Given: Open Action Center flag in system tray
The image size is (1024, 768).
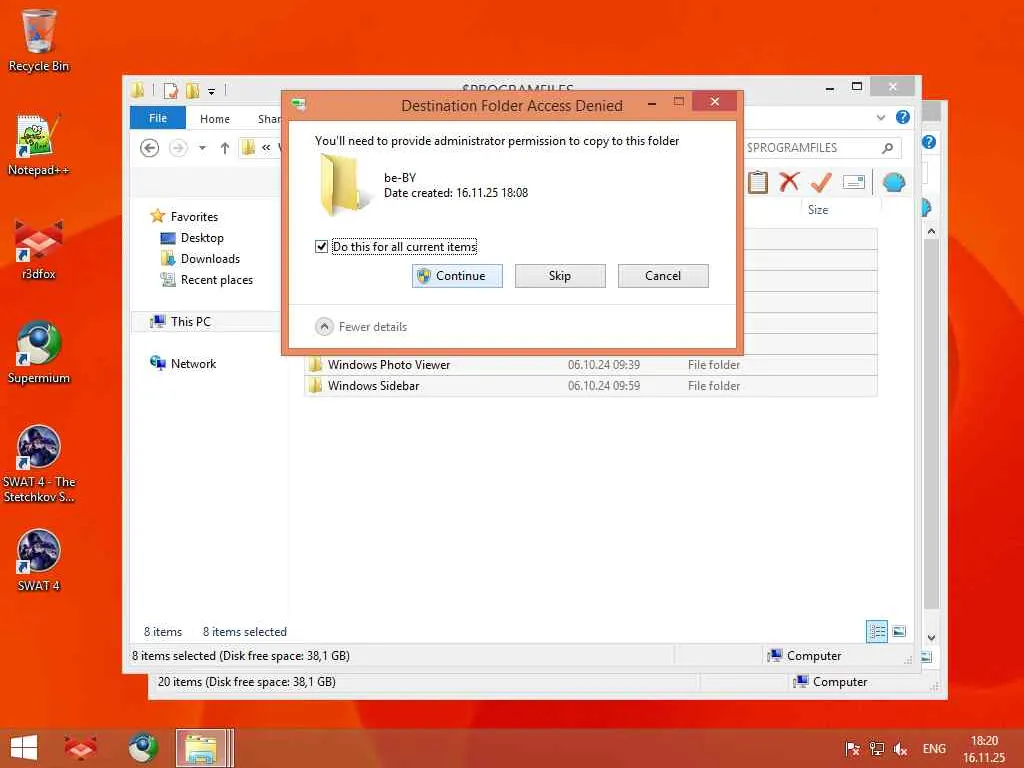Looking at the screenshot, I should coord(852,749).
